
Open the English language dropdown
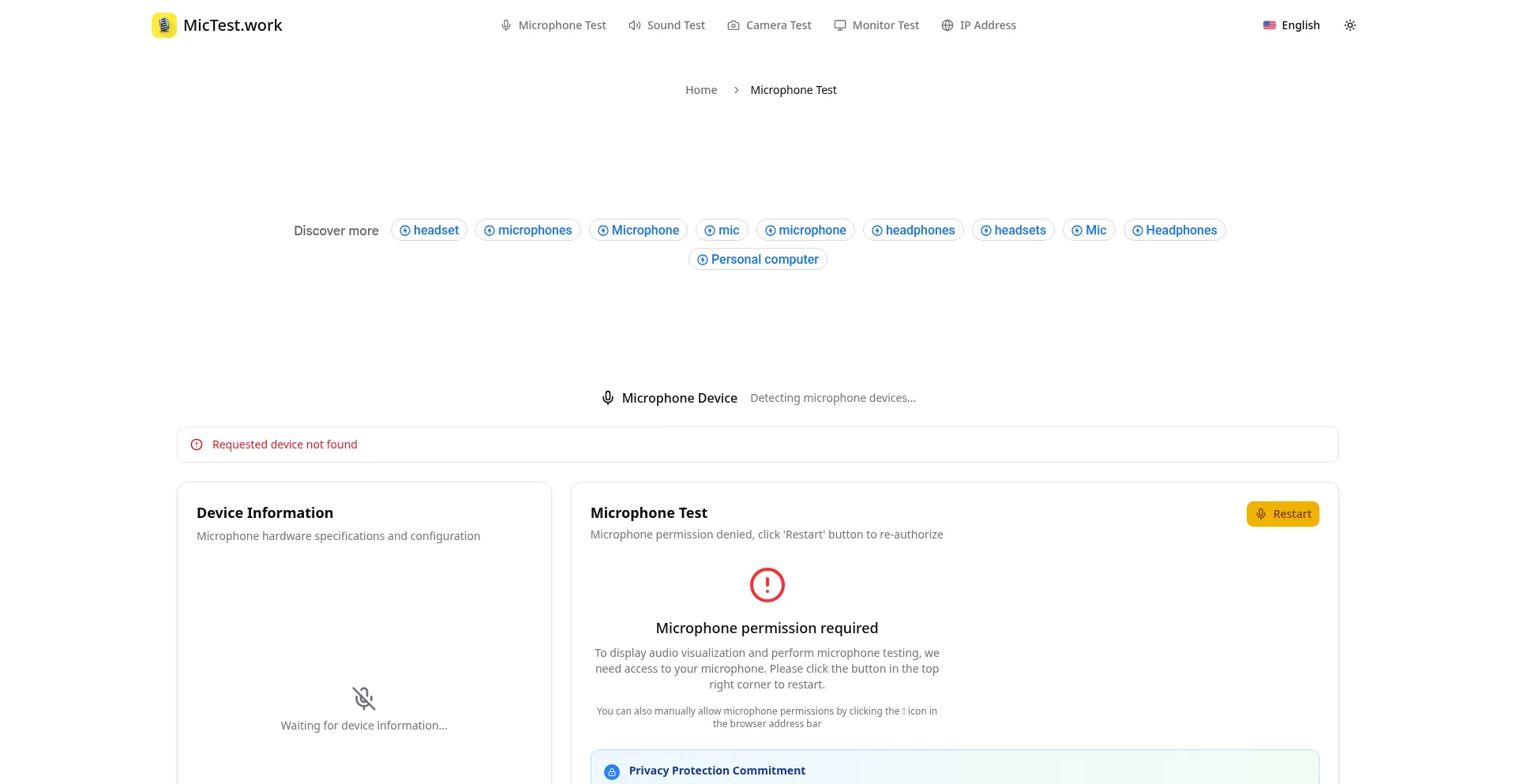click(x=1292, y=25)
